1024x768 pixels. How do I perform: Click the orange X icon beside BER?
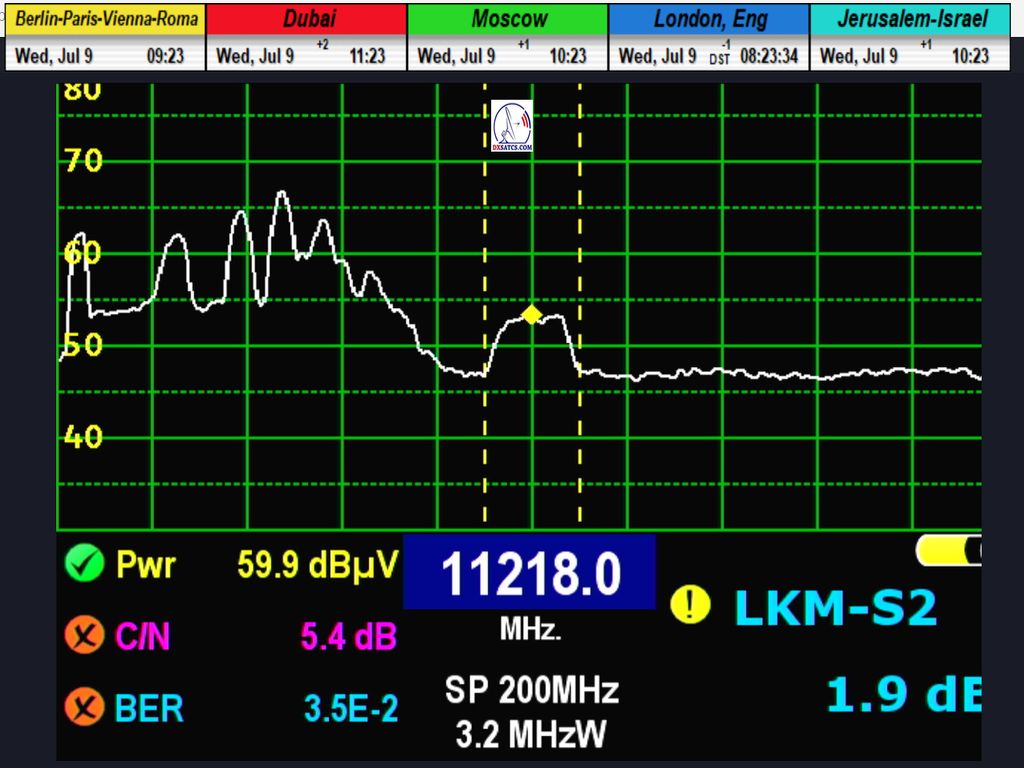85,708
